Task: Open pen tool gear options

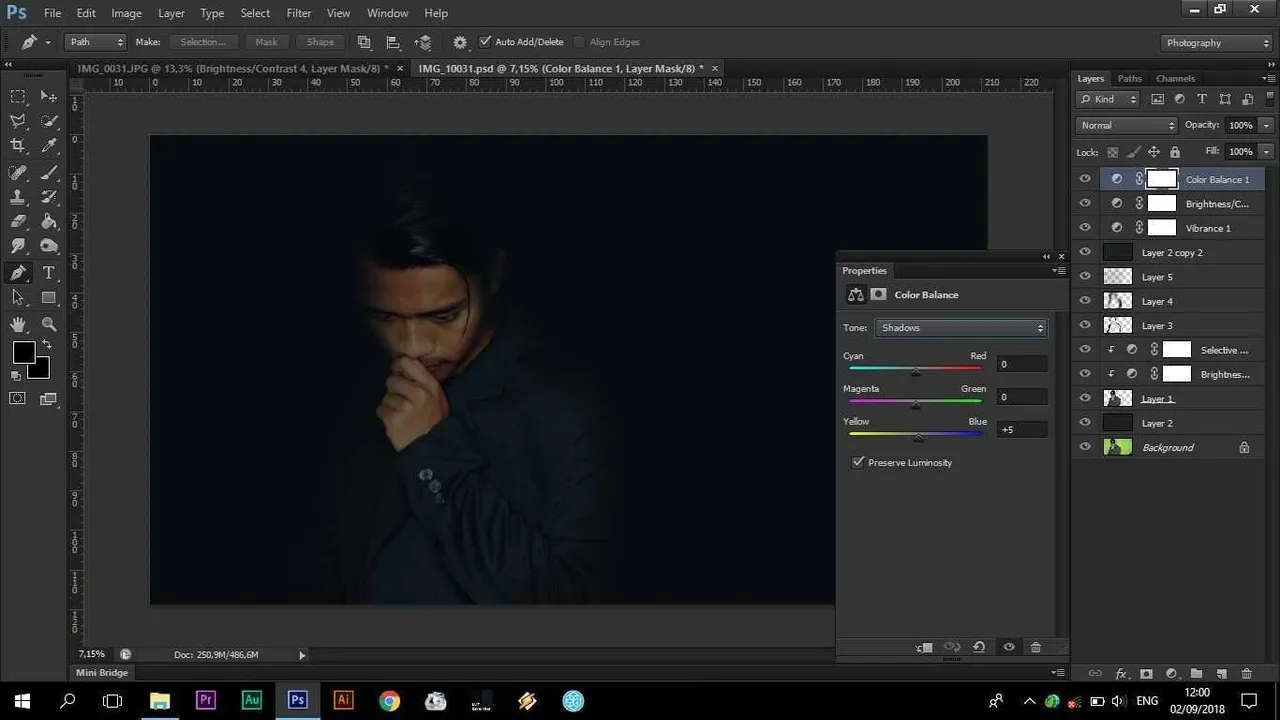Action: coord(460,42)
